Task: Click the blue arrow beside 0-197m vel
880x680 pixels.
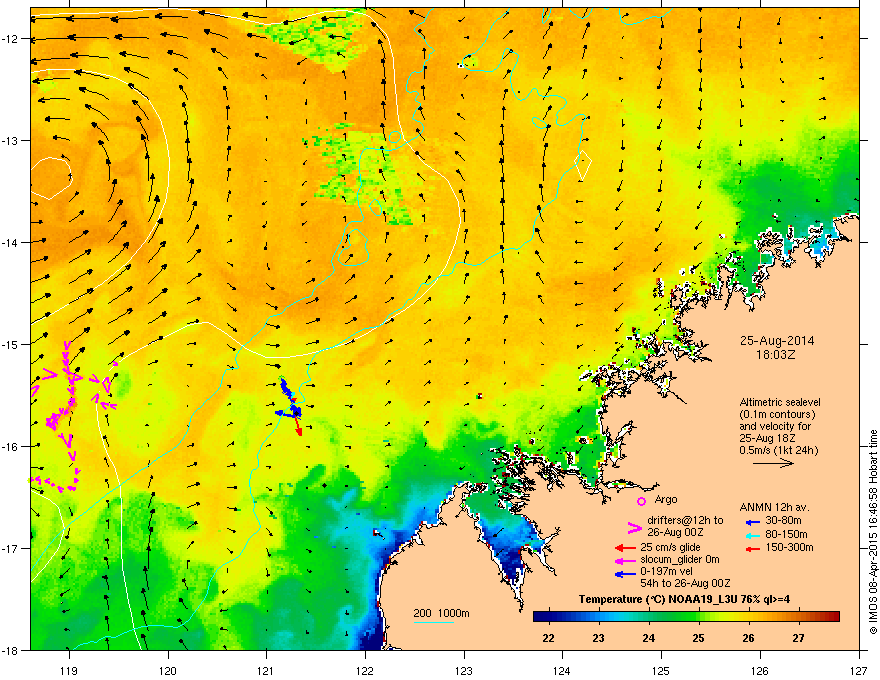Action: pos(625,573)
